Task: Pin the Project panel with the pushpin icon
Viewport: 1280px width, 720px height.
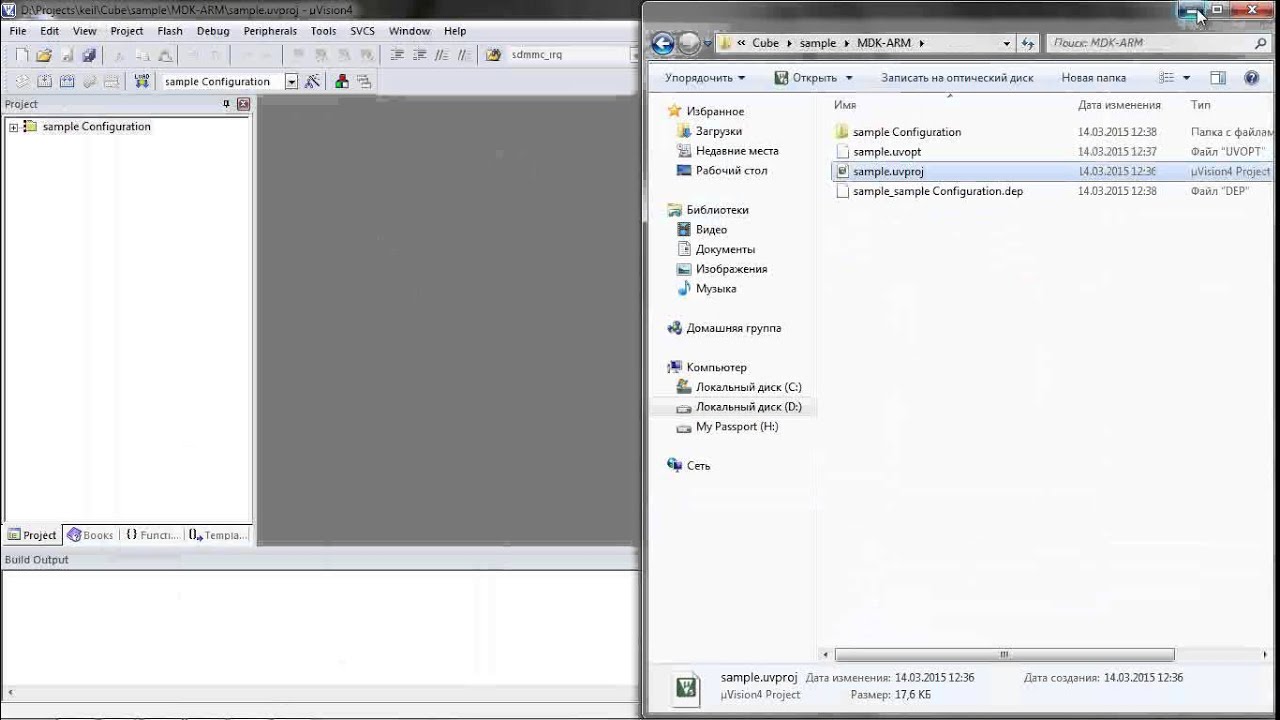Action: [x=226, y=104]
